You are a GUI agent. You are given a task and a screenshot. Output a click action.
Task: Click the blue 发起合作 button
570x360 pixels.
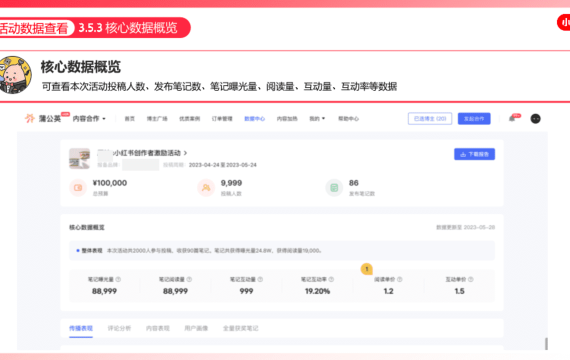(x=474, y=119)
